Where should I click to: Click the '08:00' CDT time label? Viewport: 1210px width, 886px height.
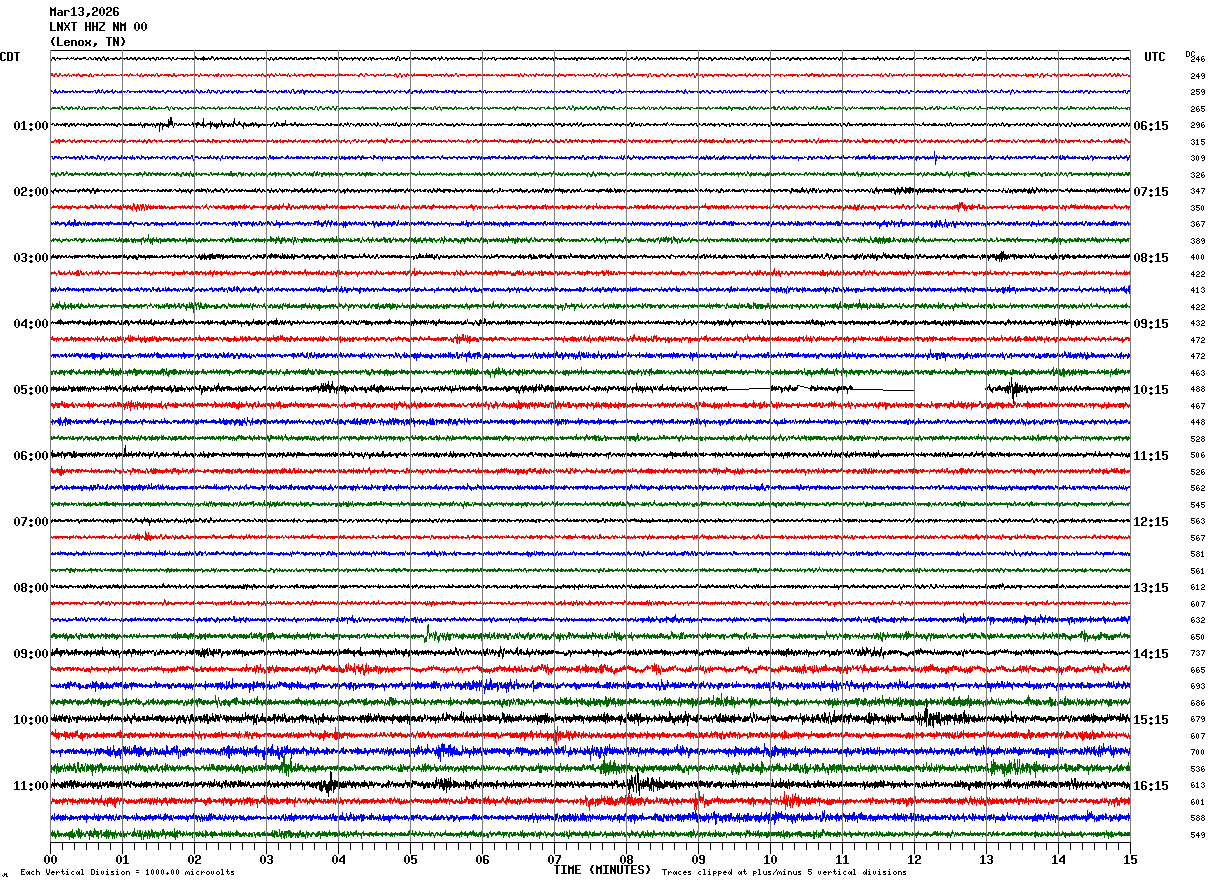point(31,588)
